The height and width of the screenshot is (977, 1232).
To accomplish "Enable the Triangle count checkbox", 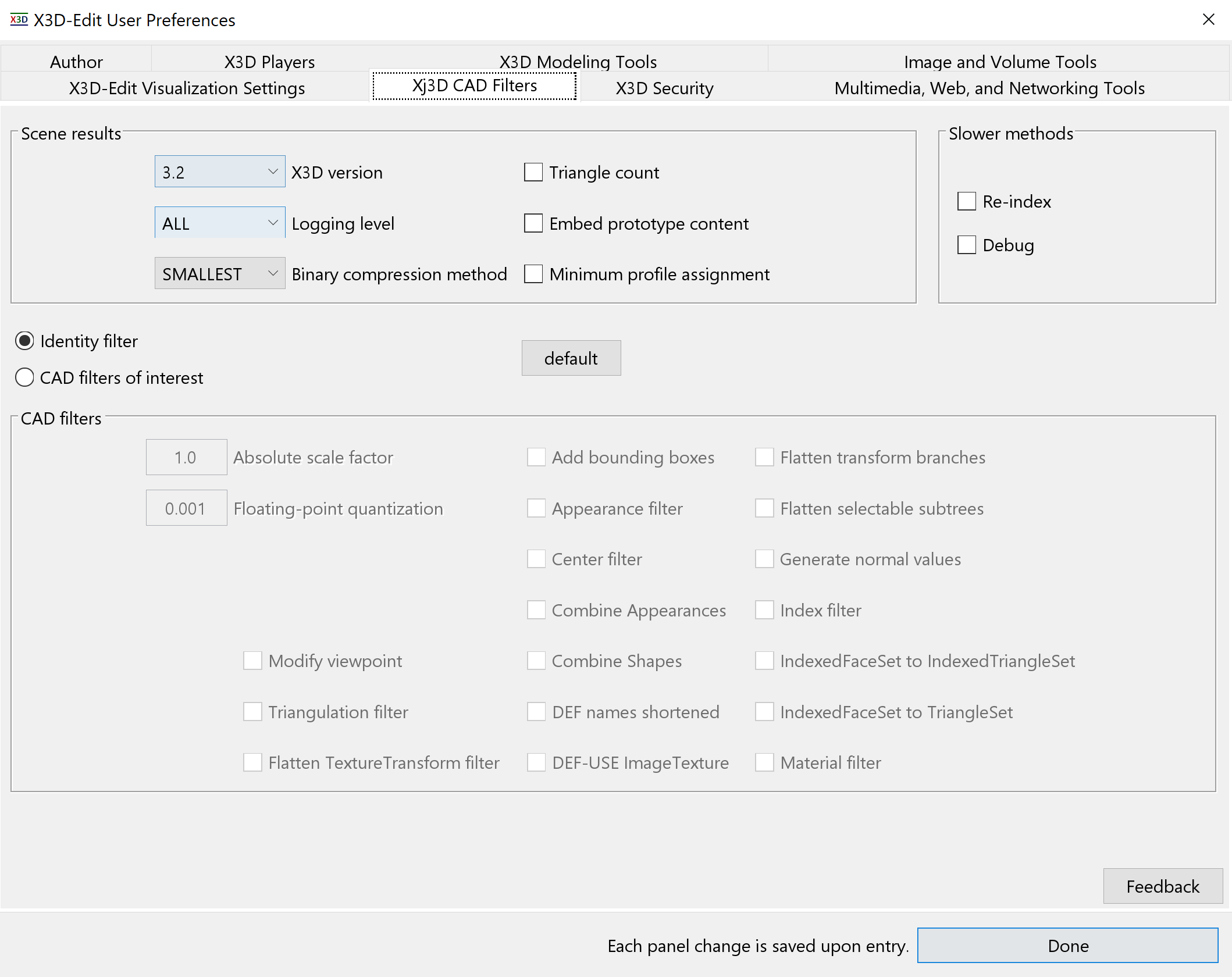I will (533, 172).
